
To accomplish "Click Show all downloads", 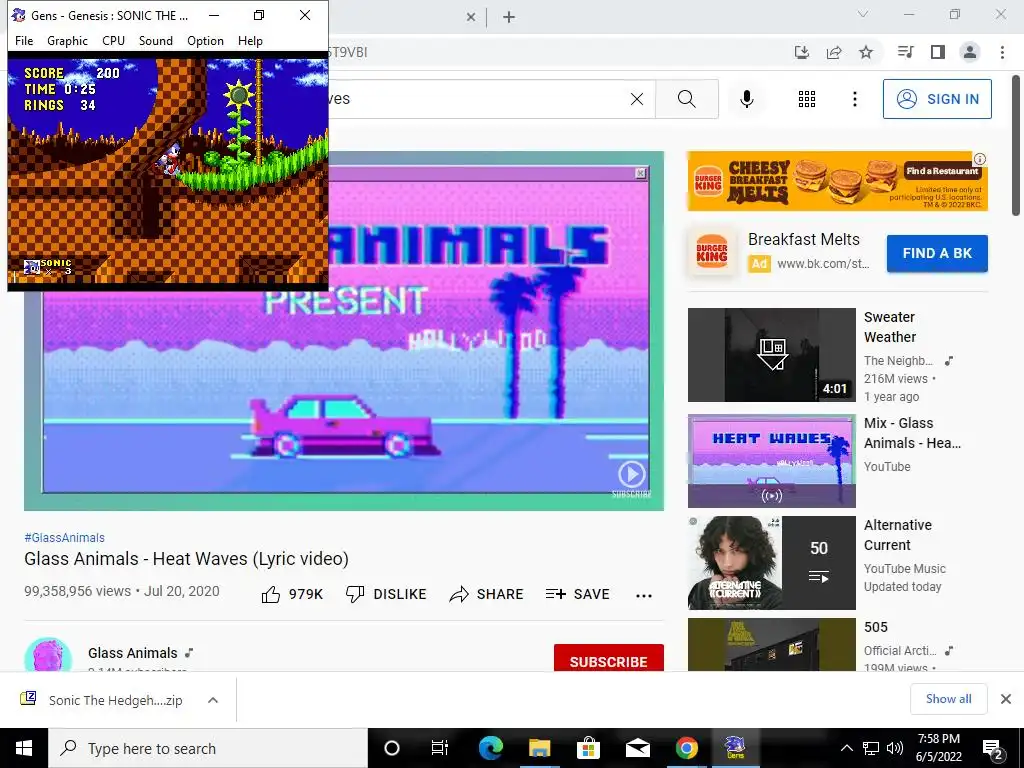I will (x=948, y=699).
